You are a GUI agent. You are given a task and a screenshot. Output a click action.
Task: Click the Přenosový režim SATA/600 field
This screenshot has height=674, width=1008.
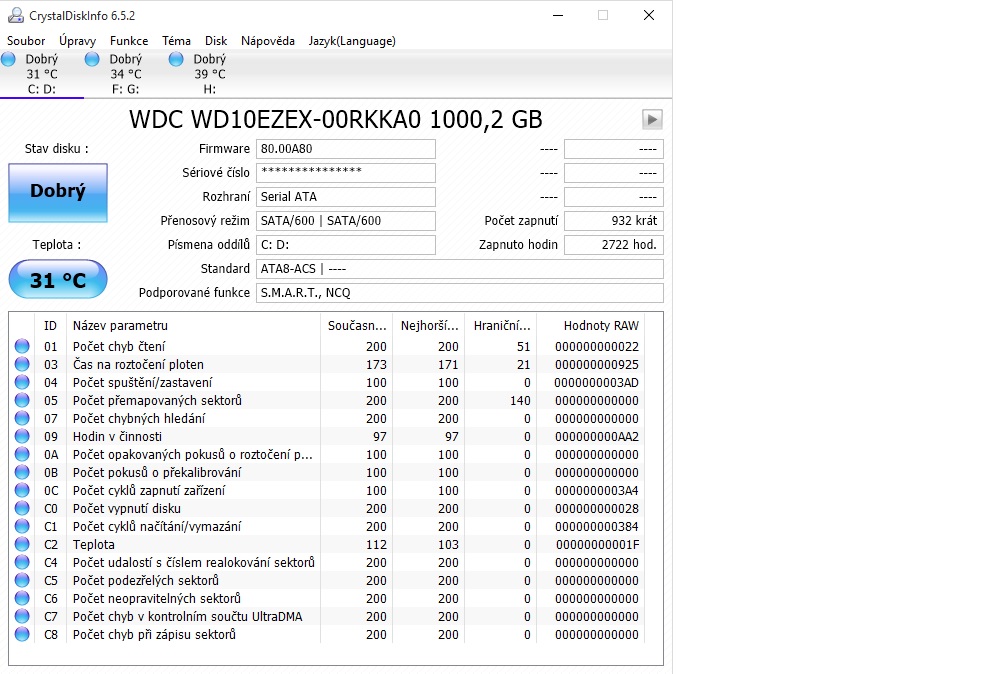click(x=346, y=221)
